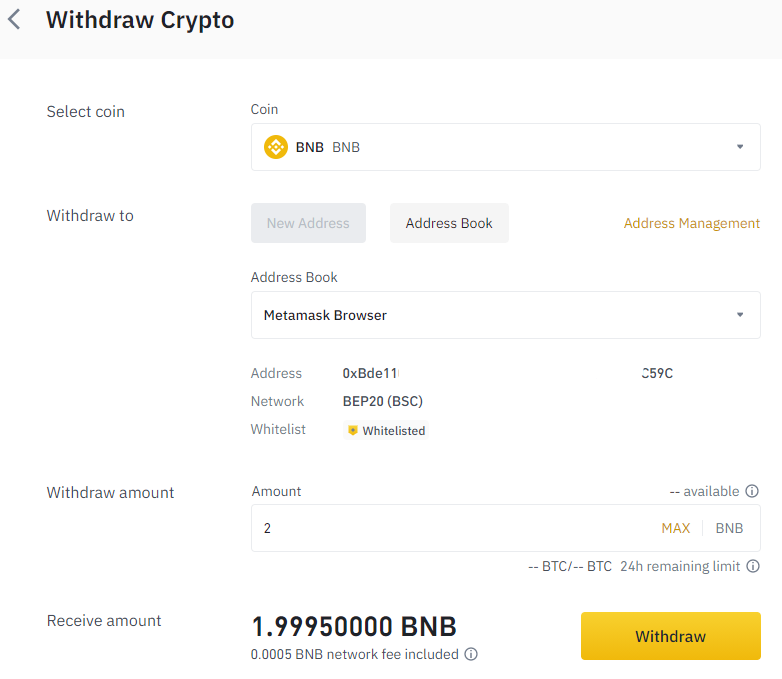Go back using the left arrow icon
The width and height of the screenshot is (782, 679).
tap(14, 20)
